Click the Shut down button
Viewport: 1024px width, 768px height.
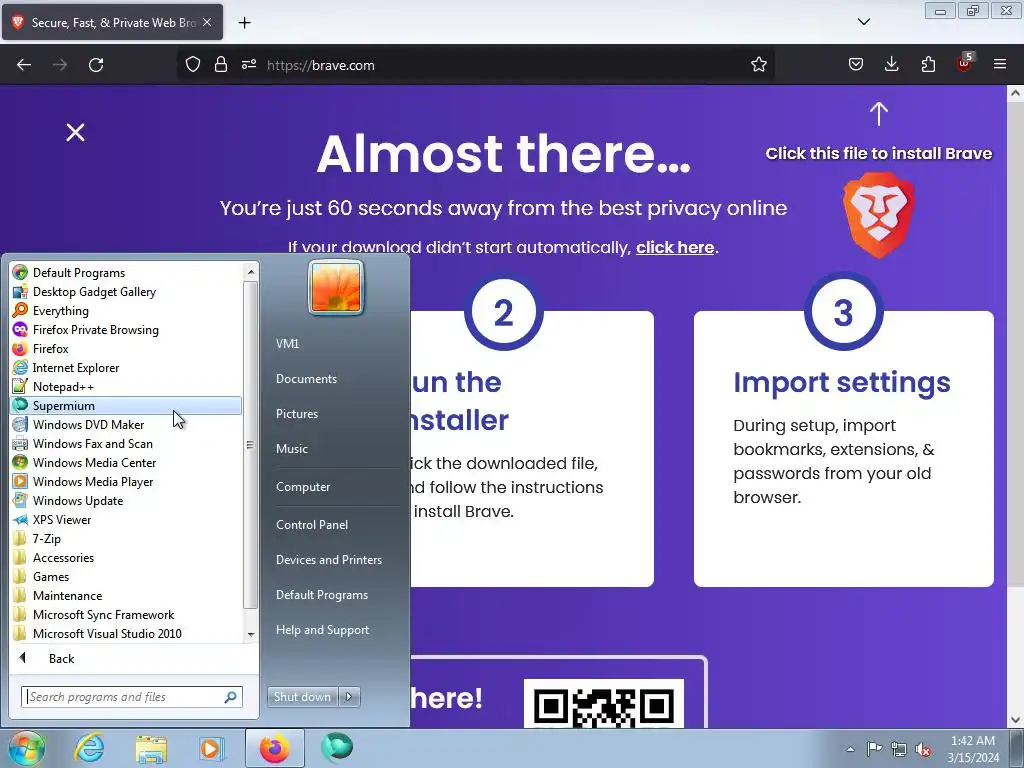(303, 697)
